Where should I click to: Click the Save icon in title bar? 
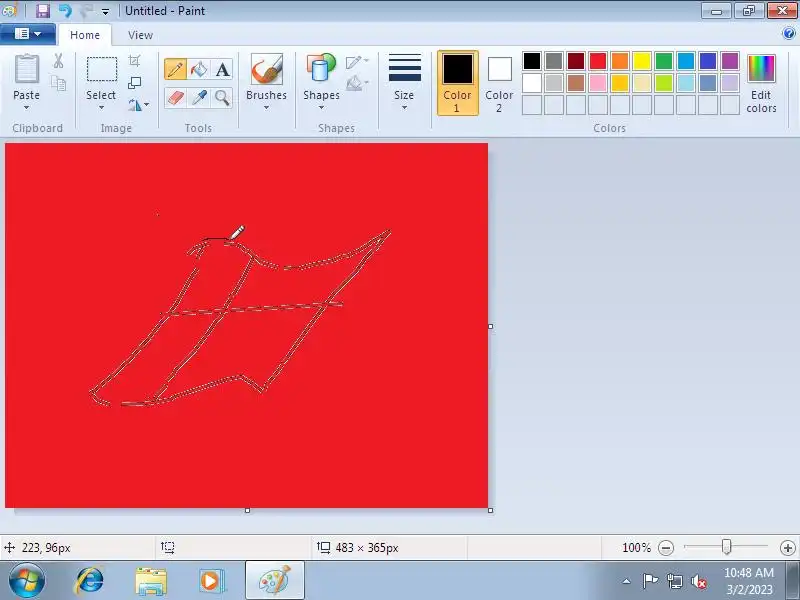43,10
